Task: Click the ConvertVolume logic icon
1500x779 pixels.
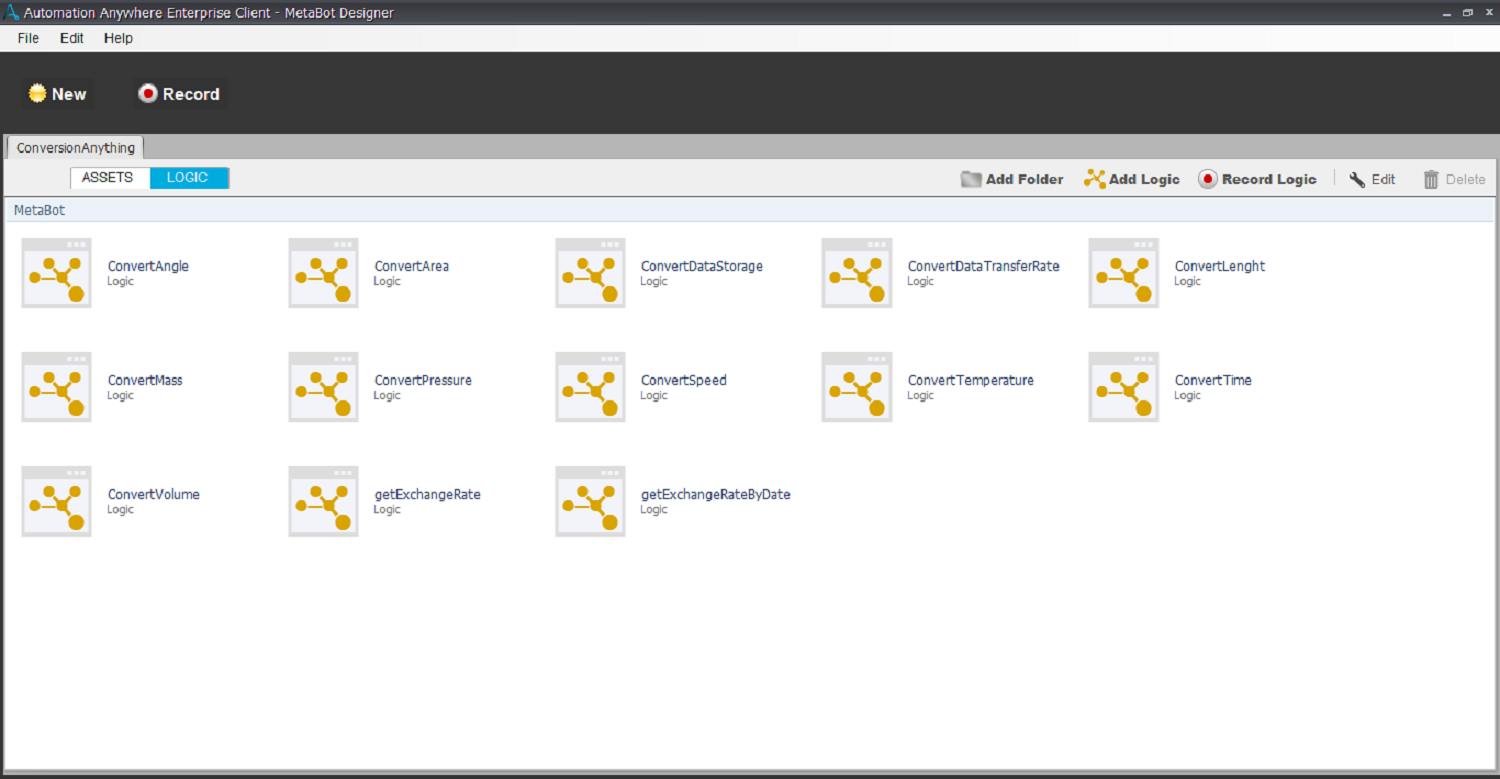Action: pos(56,501)
